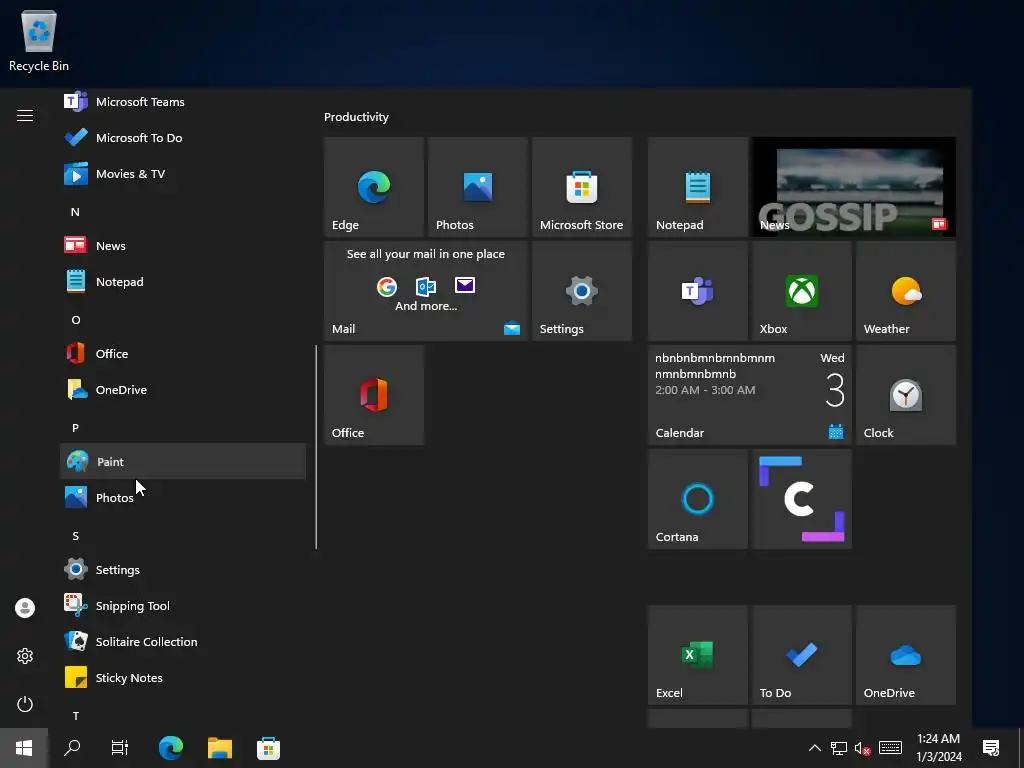The height and width of the screenshot is (768, 1024).
Task: Open Microsoft Store from the taskbar
Action: 268,748
